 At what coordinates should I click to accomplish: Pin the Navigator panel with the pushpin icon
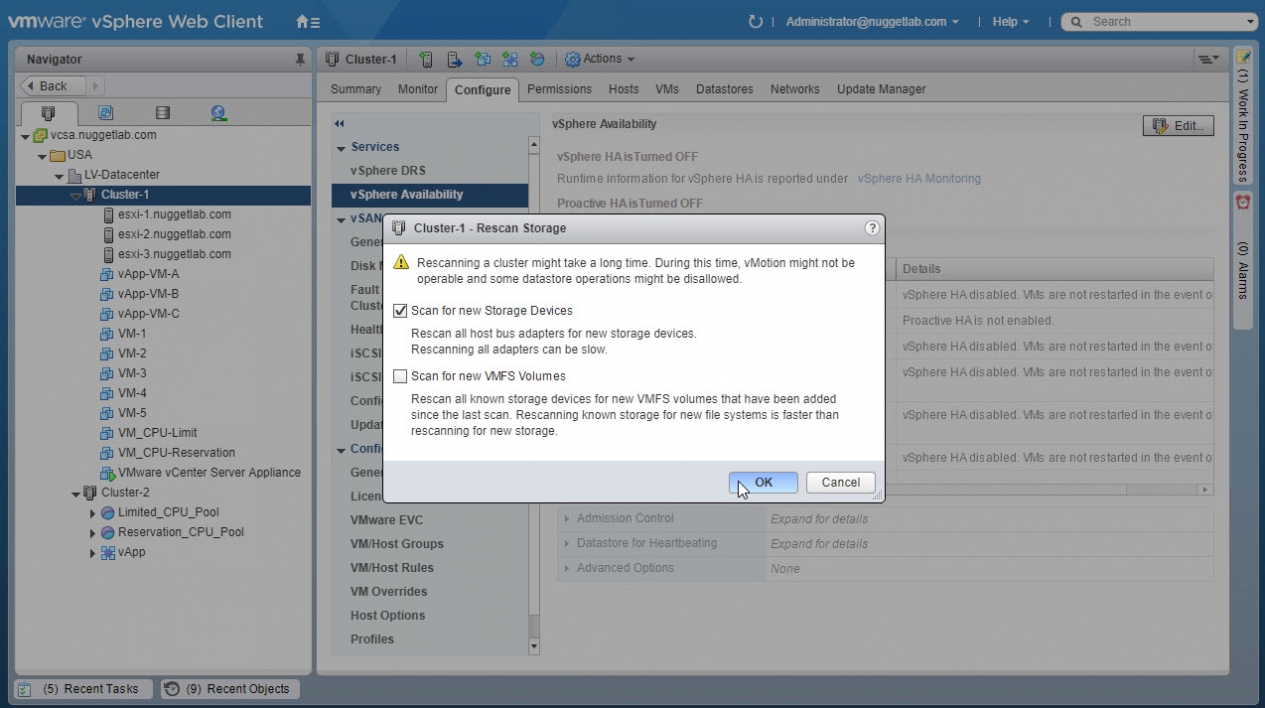[x=300, y=60]
